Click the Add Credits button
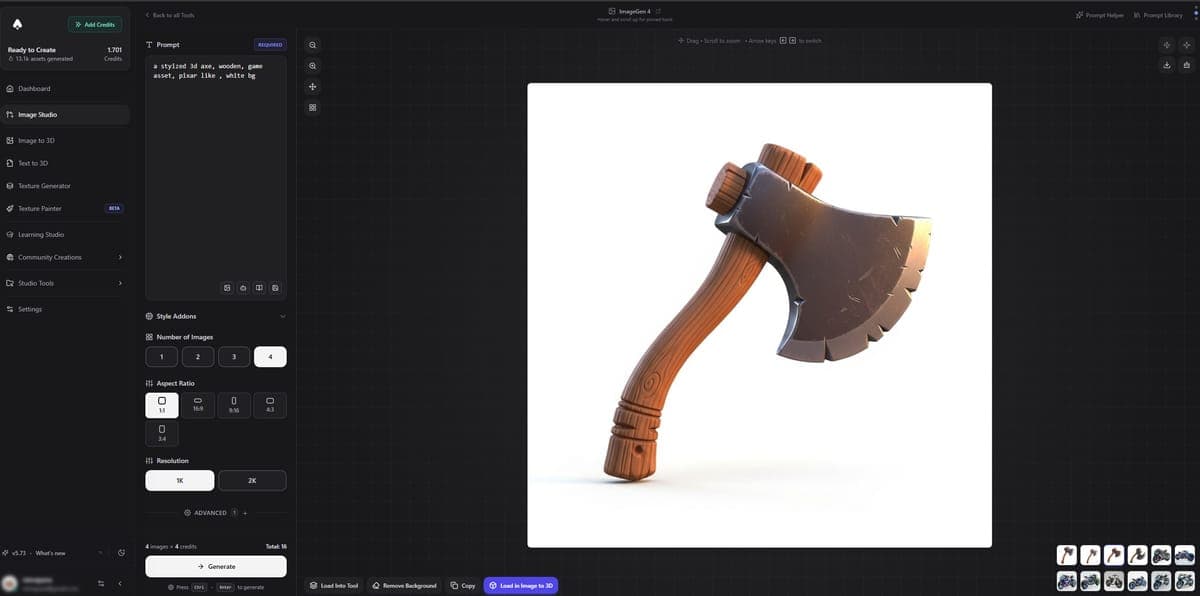The height and width of the screenshot is (596, 1200). click(x=95, y=24)
